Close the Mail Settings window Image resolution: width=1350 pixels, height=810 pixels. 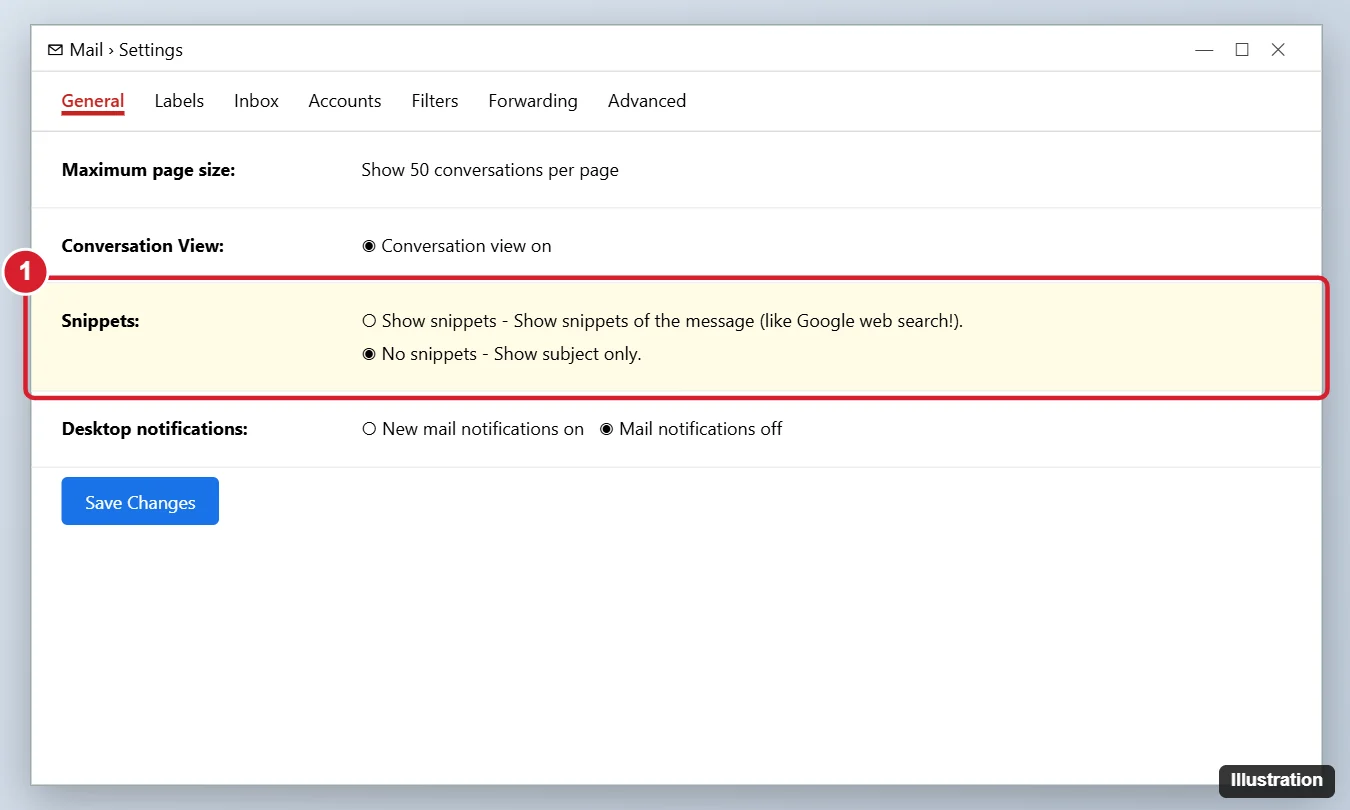tap(1278, 50)
